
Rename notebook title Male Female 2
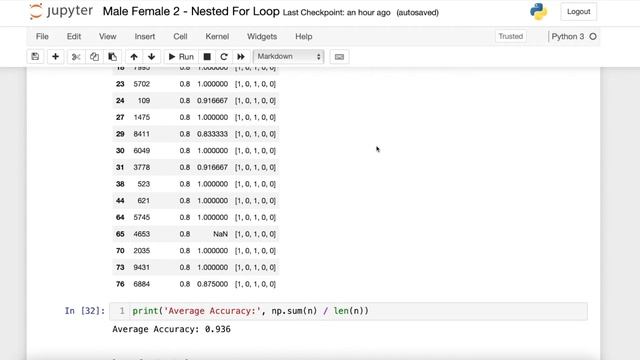(x=191, y=11)
